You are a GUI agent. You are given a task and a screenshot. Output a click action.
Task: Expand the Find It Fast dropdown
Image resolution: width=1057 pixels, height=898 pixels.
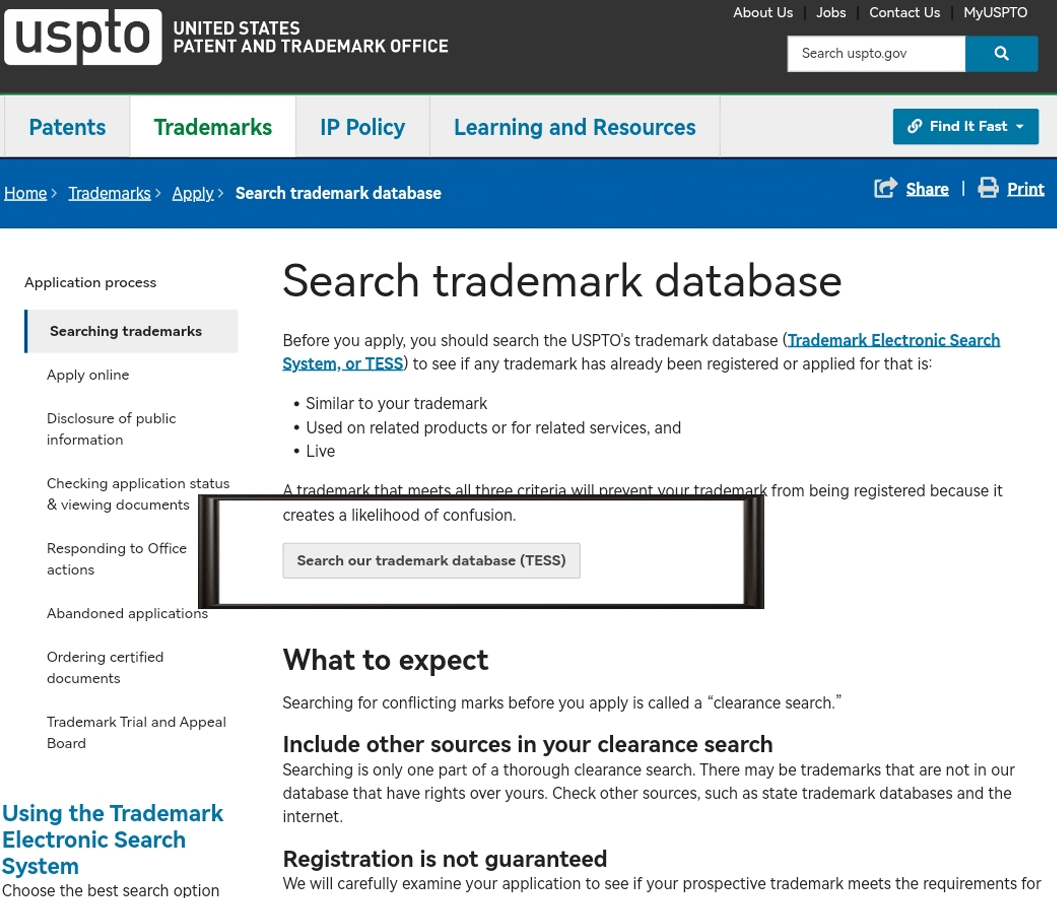tap(1020, 127)
